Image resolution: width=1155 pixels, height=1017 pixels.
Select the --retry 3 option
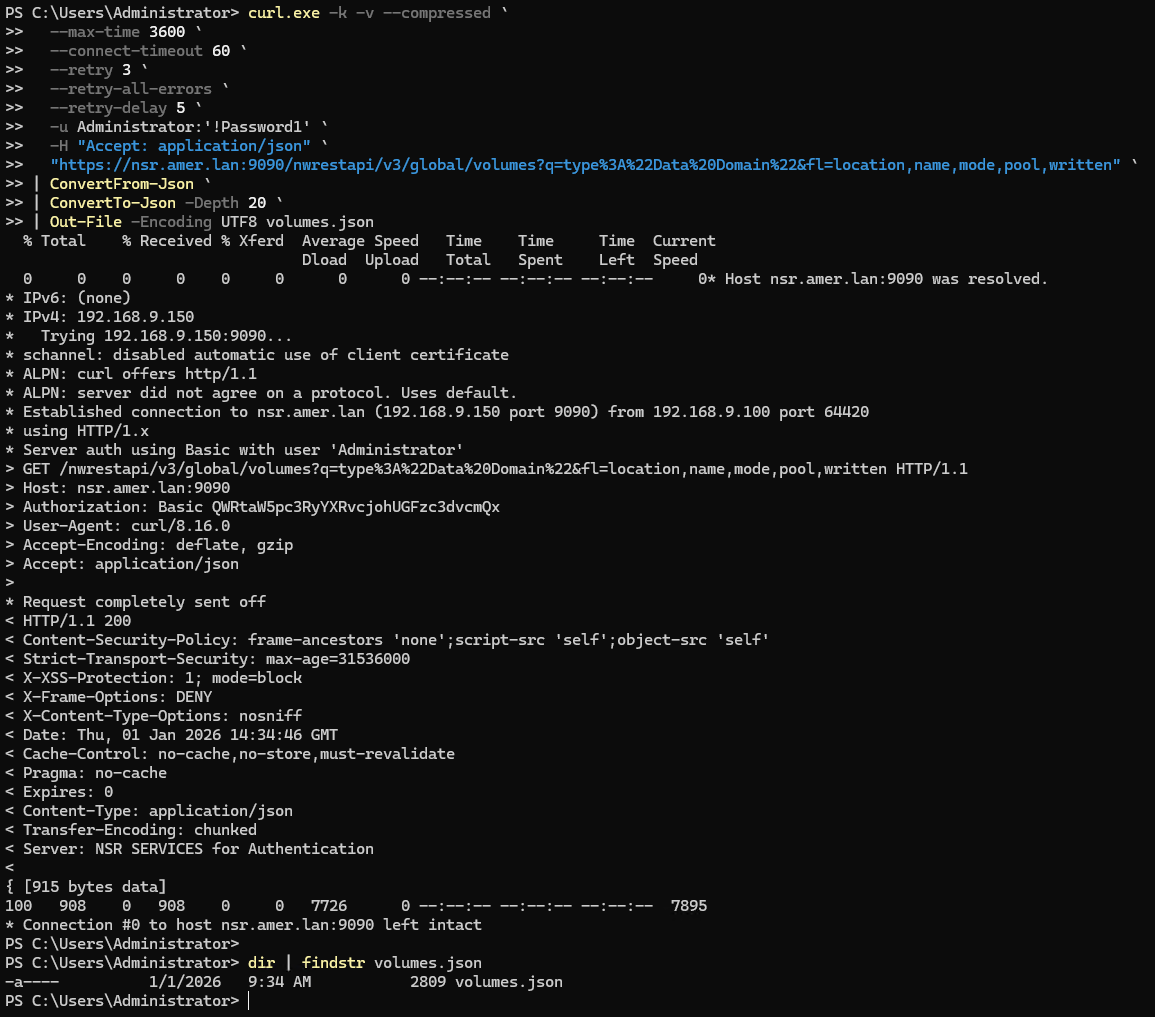(x=90, y=69)
